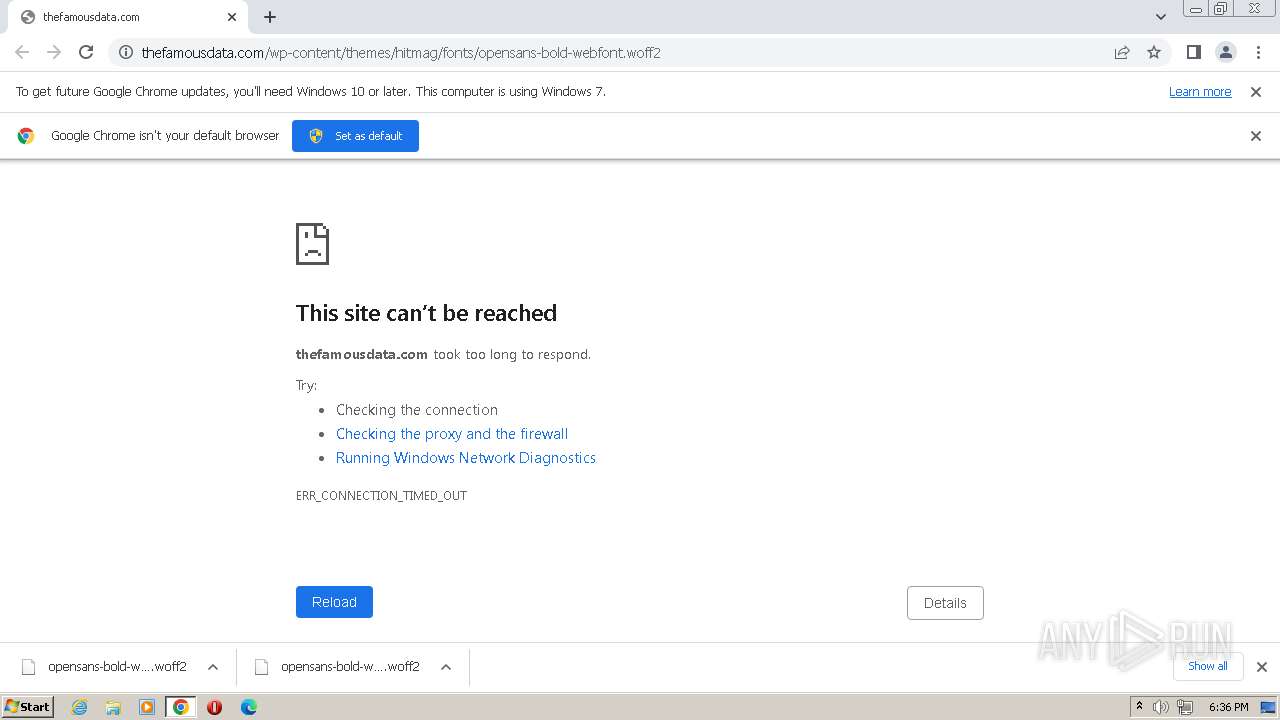The height and width of the screenshot is (720, 1280).
Task: Open the share page icon in address bar
Action: [1122, 52]
